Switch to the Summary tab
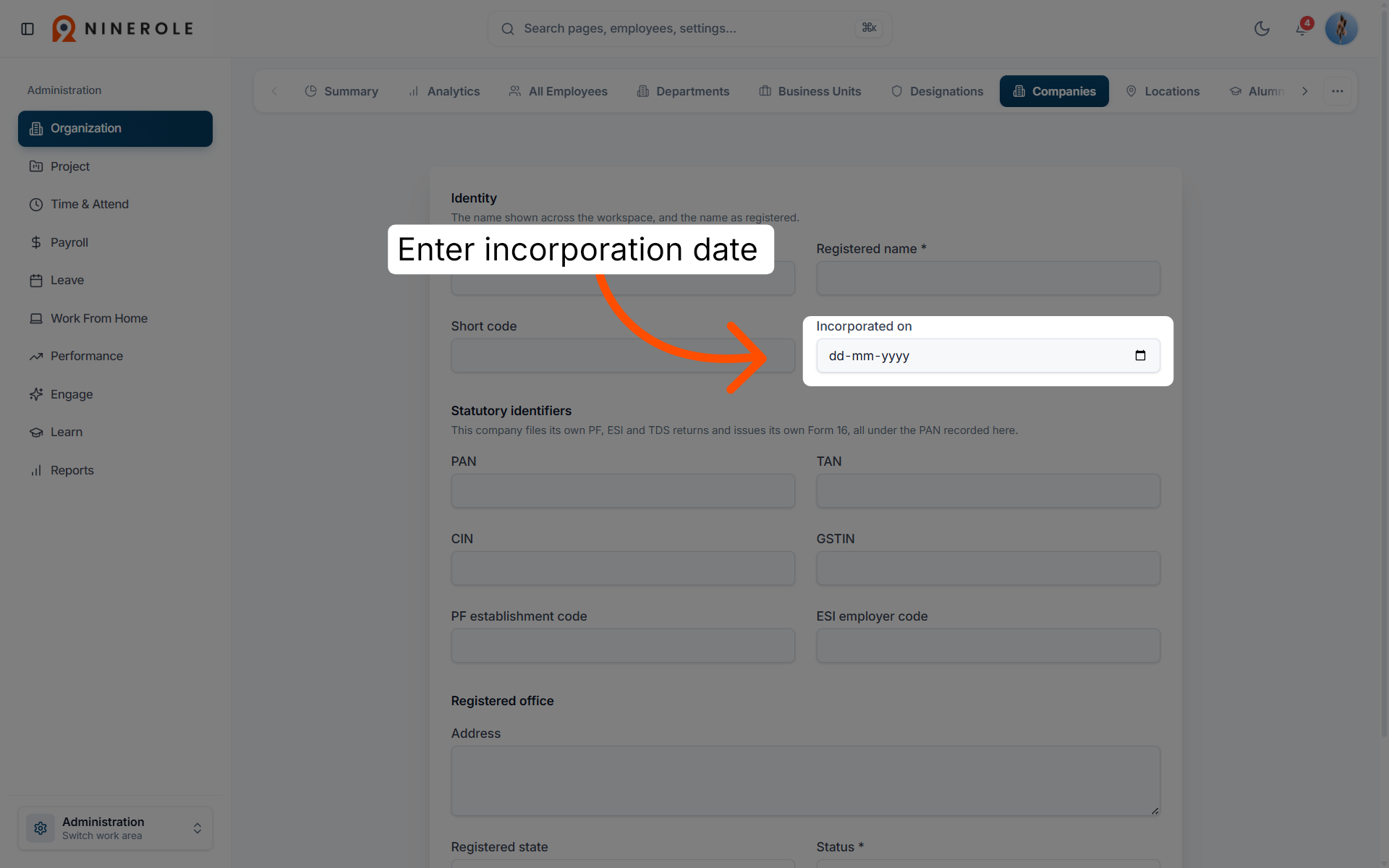The width and height of the screenshot is (1389, 868). [341, 91]
